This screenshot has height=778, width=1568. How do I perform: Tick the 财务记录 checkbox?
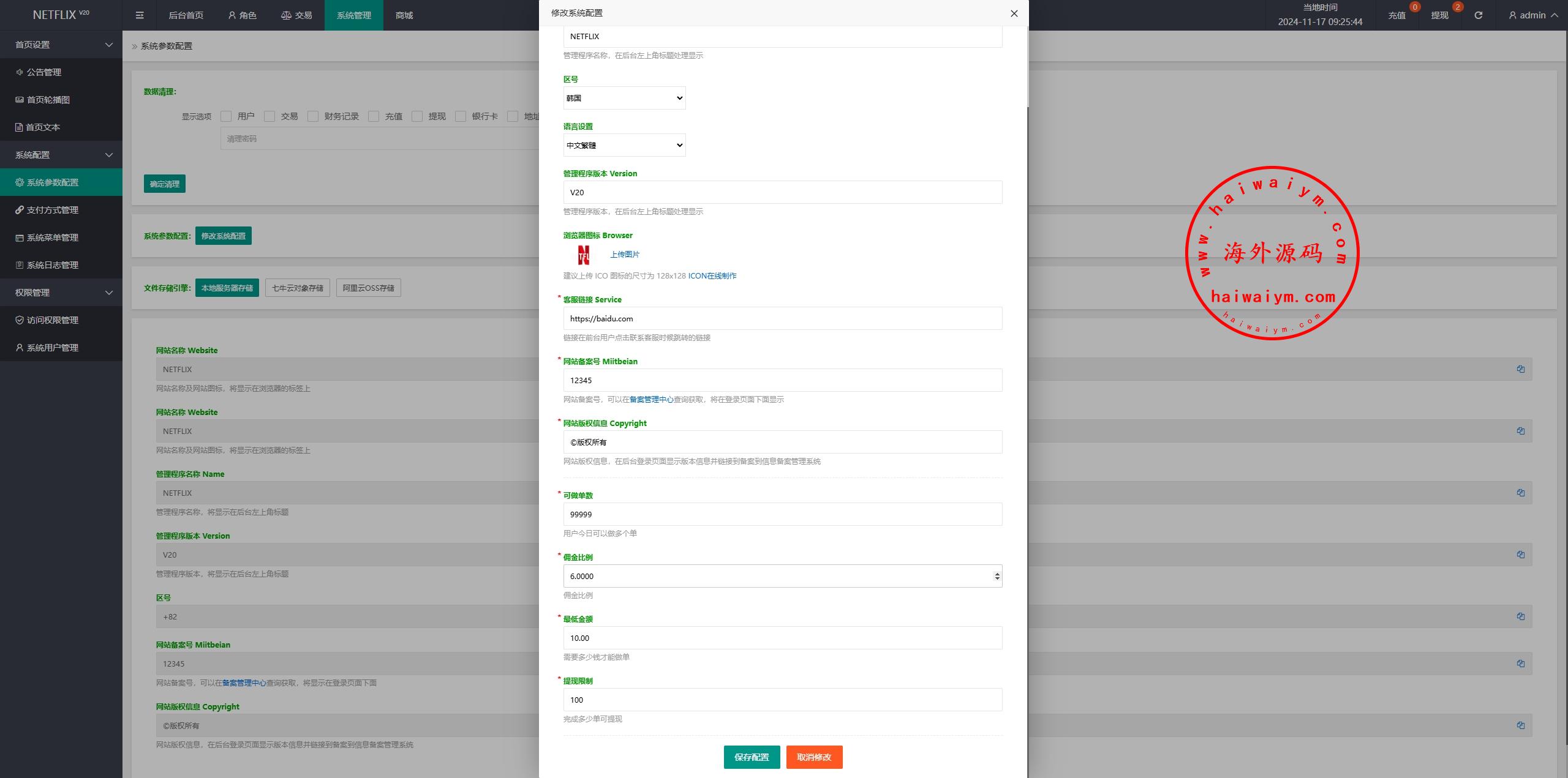click(313, 116)
